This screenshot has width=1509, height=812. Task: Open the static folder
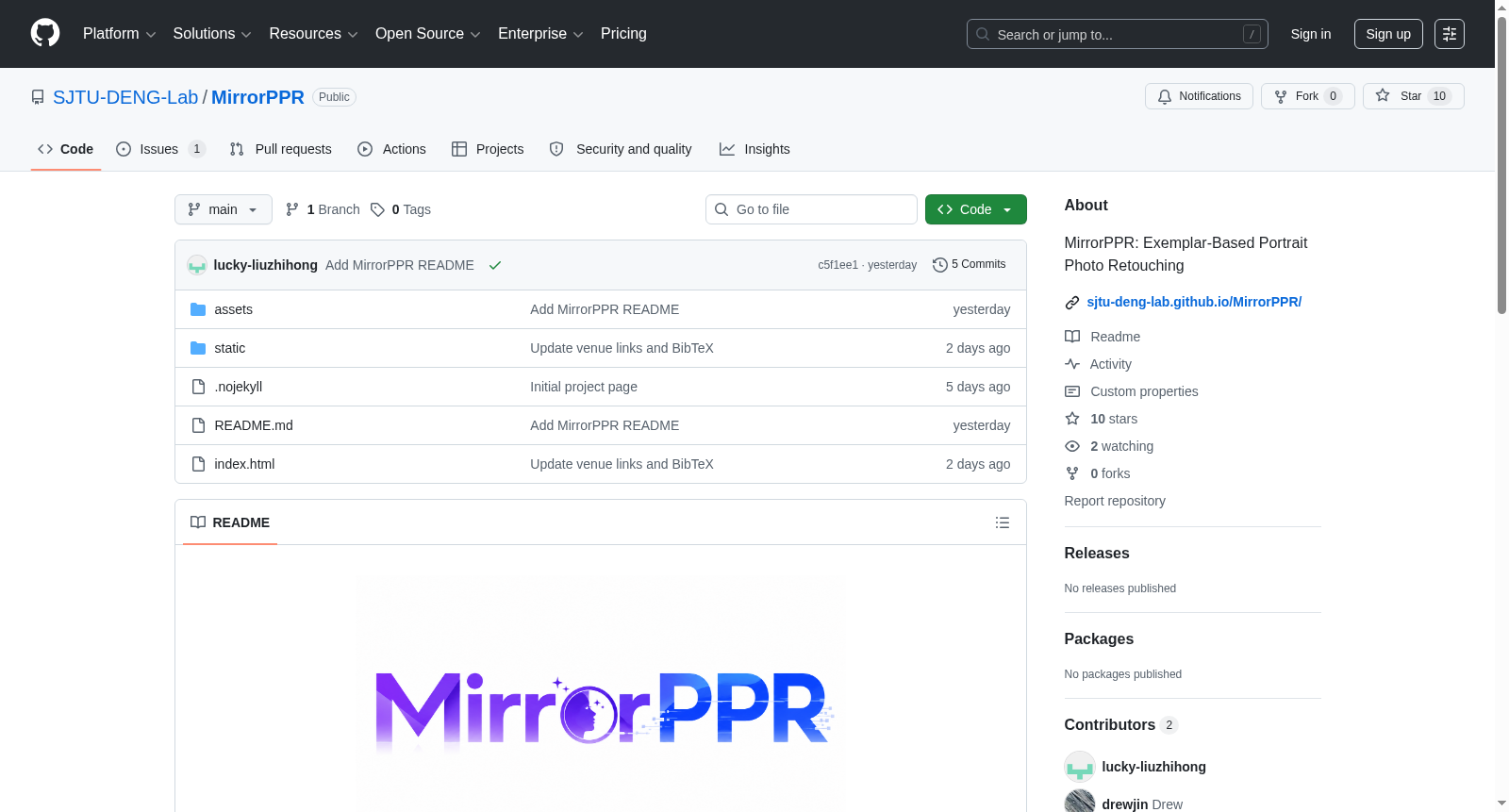229,348
